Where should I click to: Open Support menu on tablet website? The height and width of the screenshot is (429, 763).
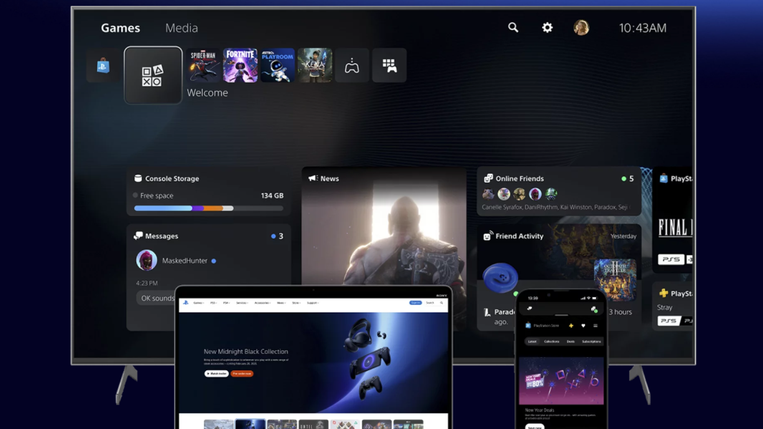[312, 303]
